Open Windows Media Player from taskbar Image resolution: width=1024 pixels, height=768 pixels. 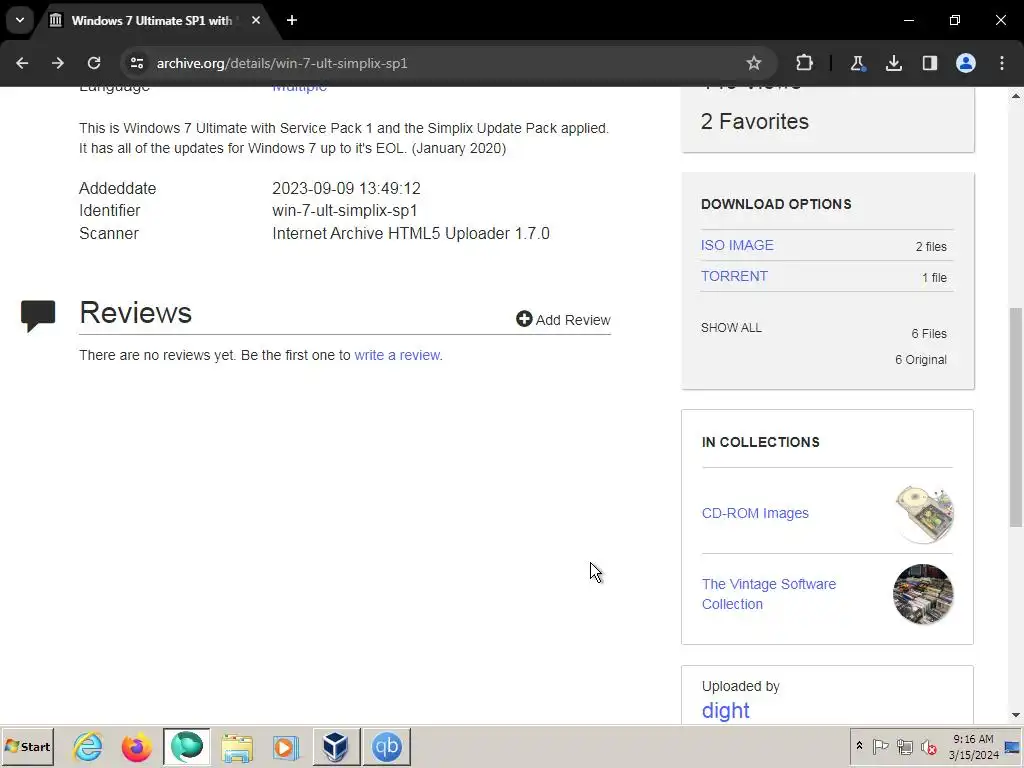tap(285, 747)
